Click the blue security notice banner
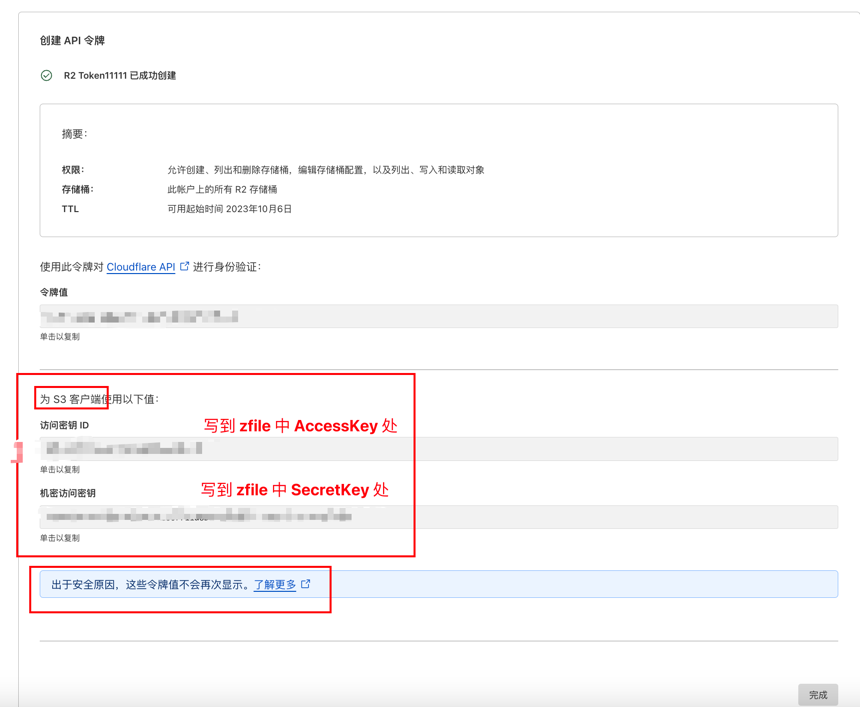The width and height of the screenshot is (860, 707). tap(560, 584)
